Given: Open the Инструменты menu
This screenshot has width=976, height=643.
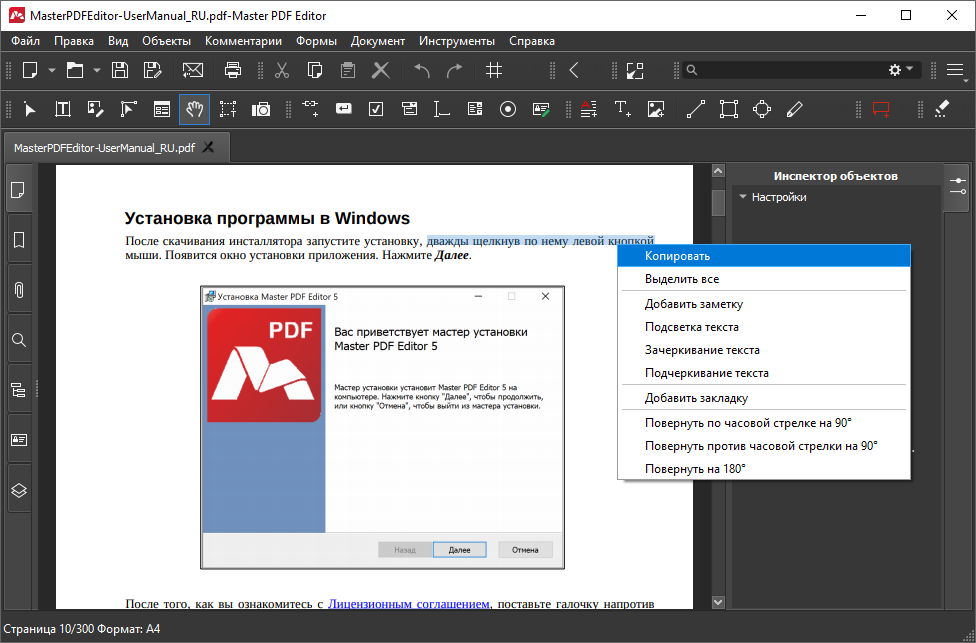Looking at the screenshot, I should [x=457, y=41].
